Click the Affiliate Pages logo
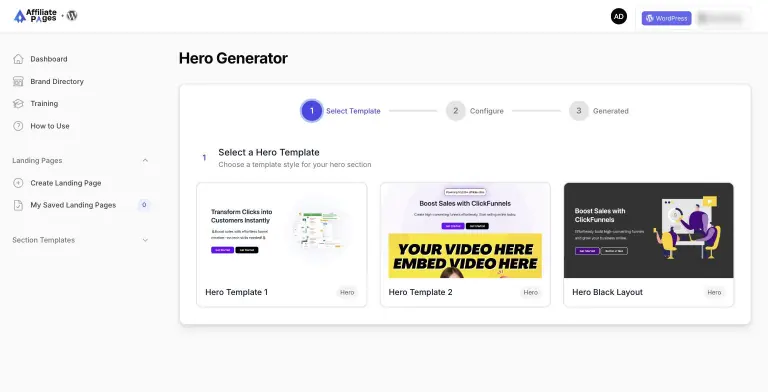Viewport: 768px width, 392px height. point(35,16)
